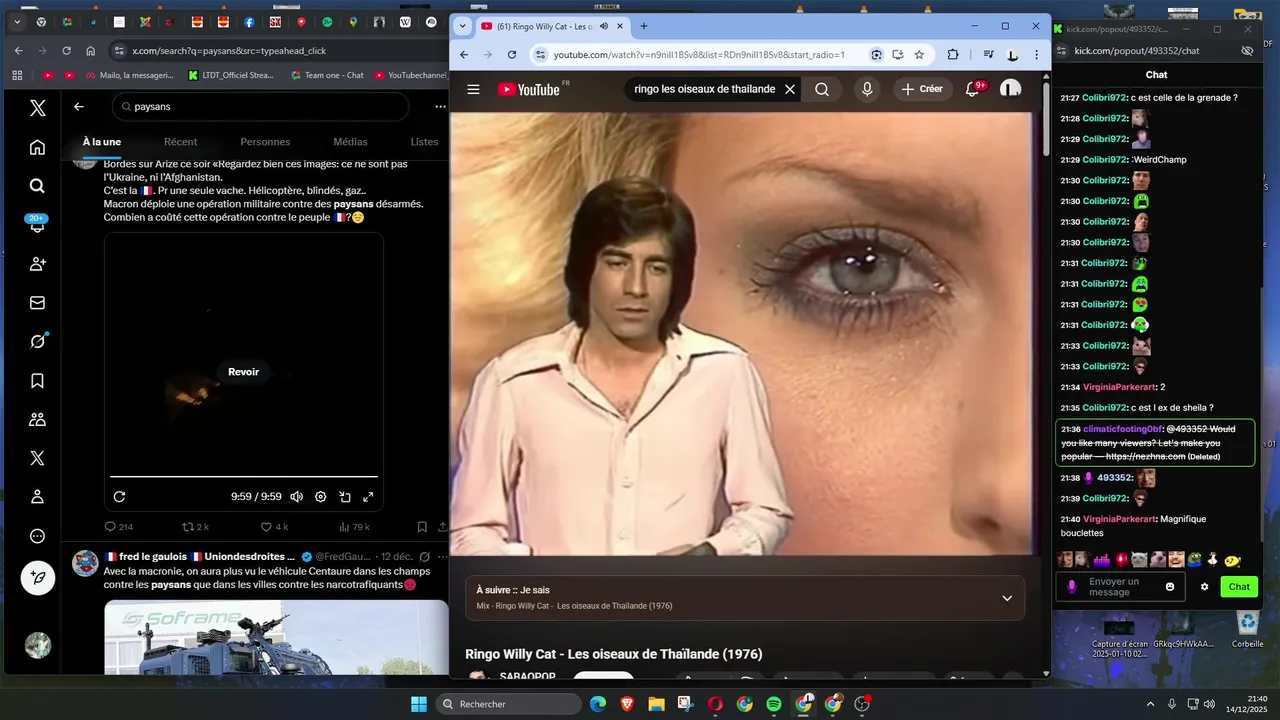Open tweet video settings gear
Screen dimensions: 1280x720
(320, 496)
